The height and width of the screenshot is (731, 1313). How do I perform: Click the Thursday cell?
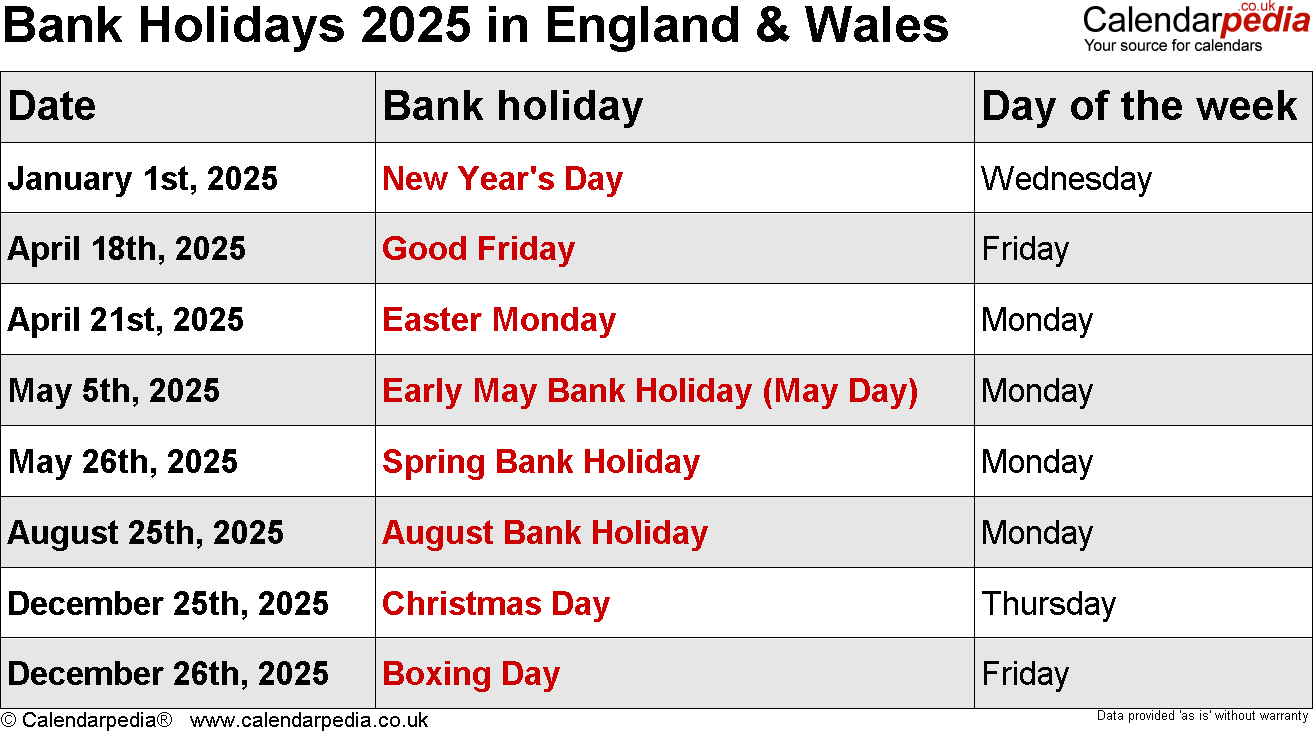pos(1048,604)
